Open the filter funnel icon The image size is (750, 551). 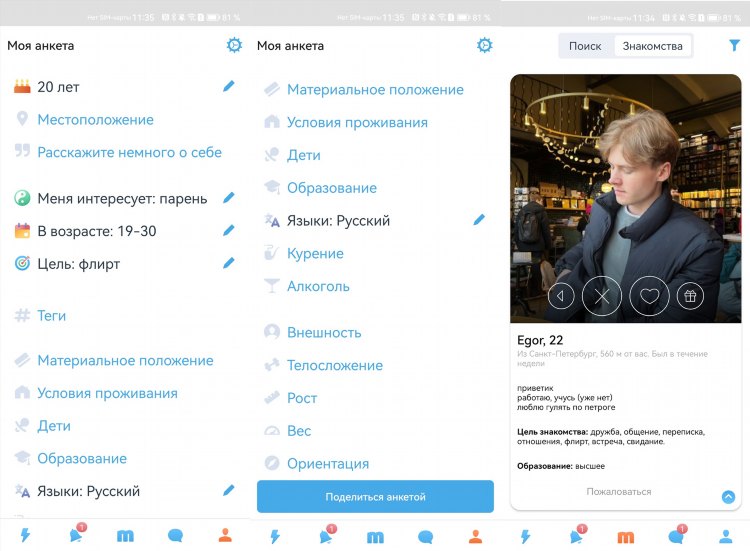734,45
